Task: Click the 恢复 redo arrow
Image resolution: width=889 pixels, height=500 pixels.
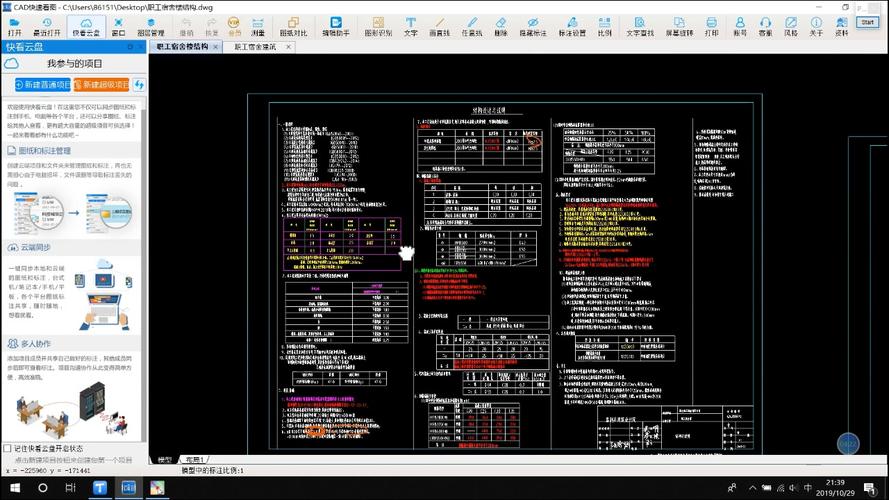Action: [211, 27]
